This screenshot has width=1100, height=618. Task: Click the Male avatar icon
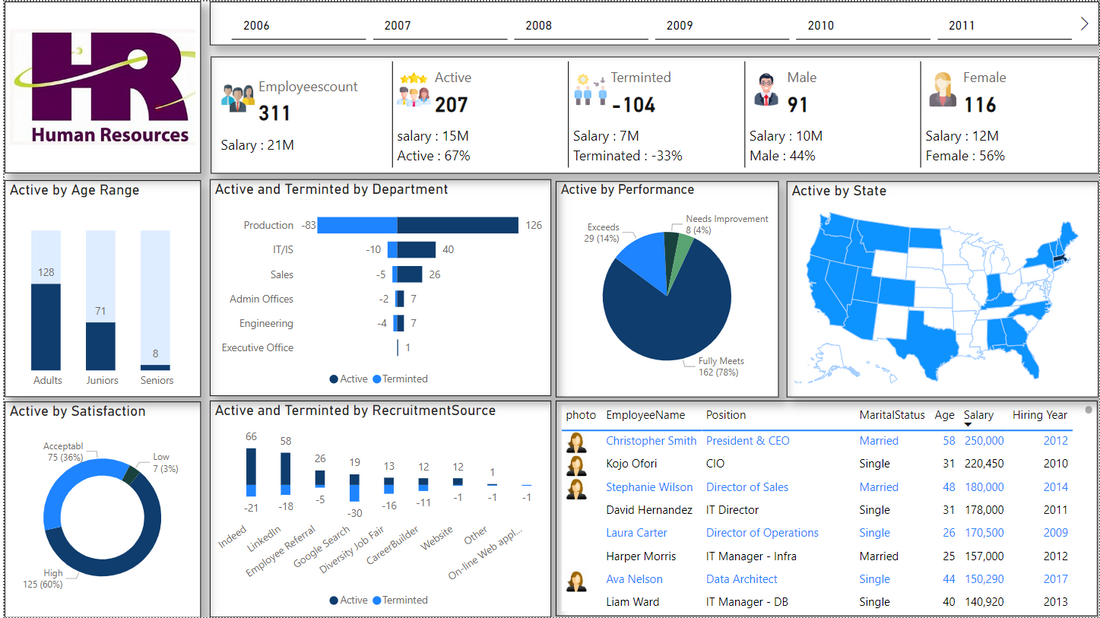click(766, 90)
